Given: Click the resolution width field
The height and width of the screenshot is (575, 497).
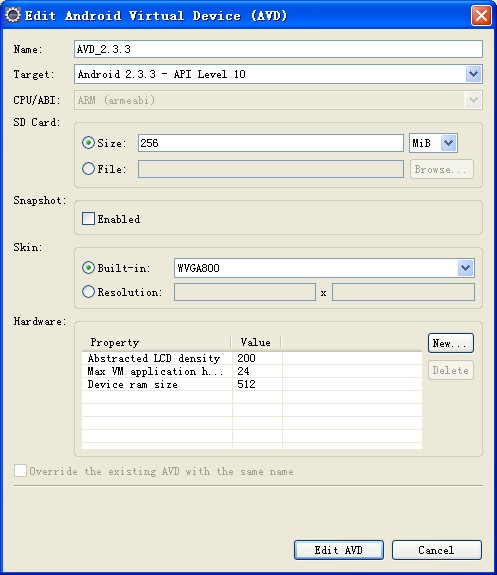Looking at the screenshot, I should coord(245,292).
